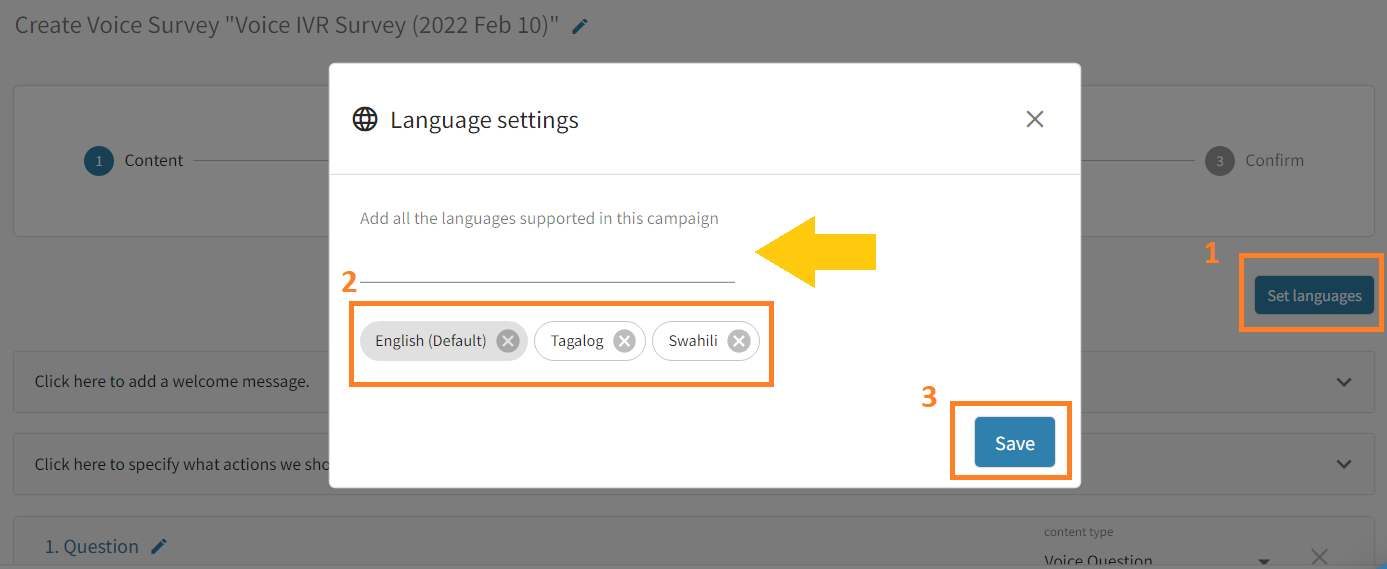Viewport: 1387px width, 569px height.
Task: Click the "1. Question" heading
Action: (x=91, y=547)
